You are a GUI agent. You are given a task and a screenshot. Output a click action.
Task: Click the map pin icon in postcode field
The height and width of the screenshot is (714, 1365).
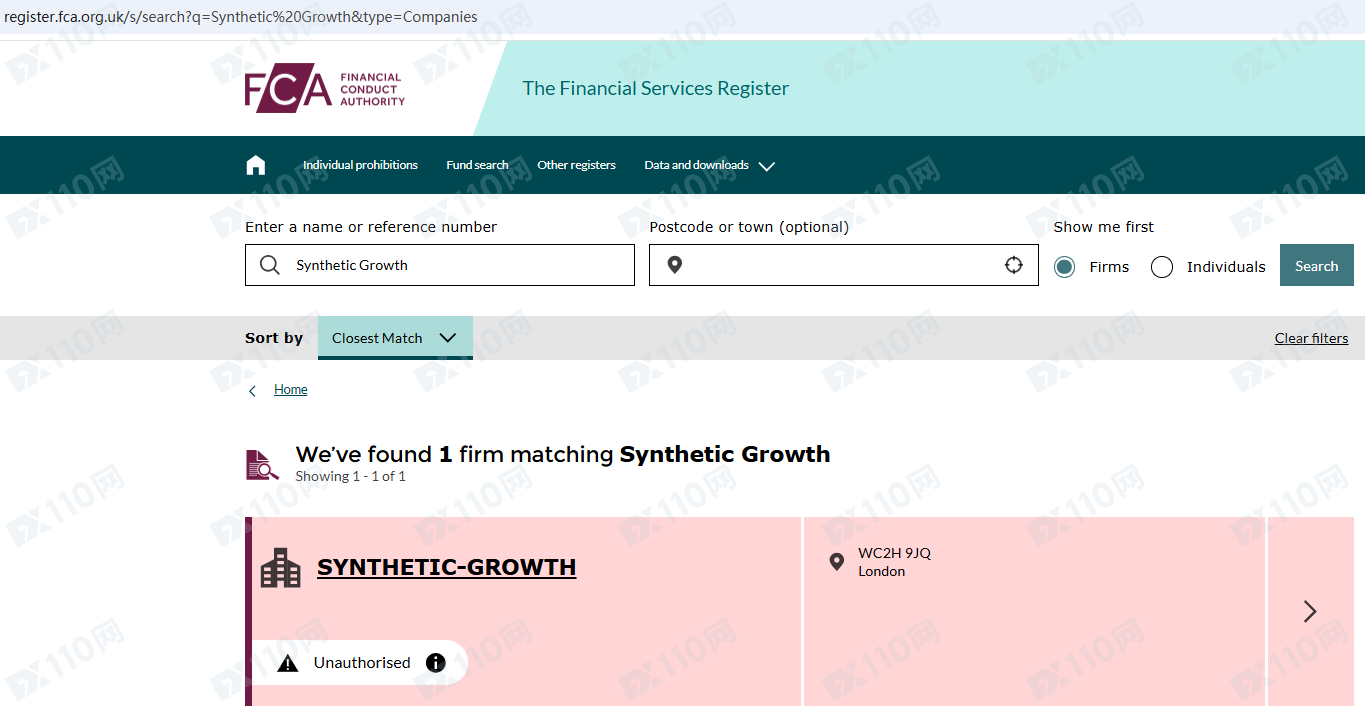pyautogui.click(x=675, y=265)
